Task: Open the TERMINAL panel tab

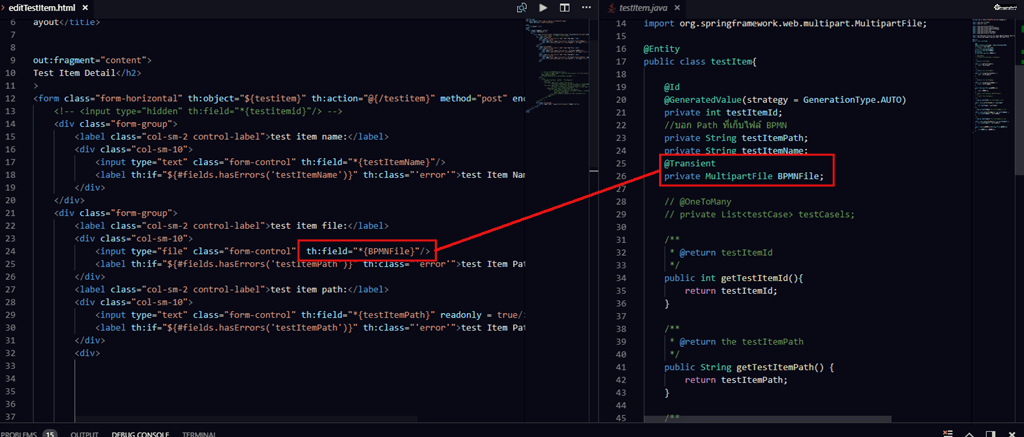Action: coord(199,434)
